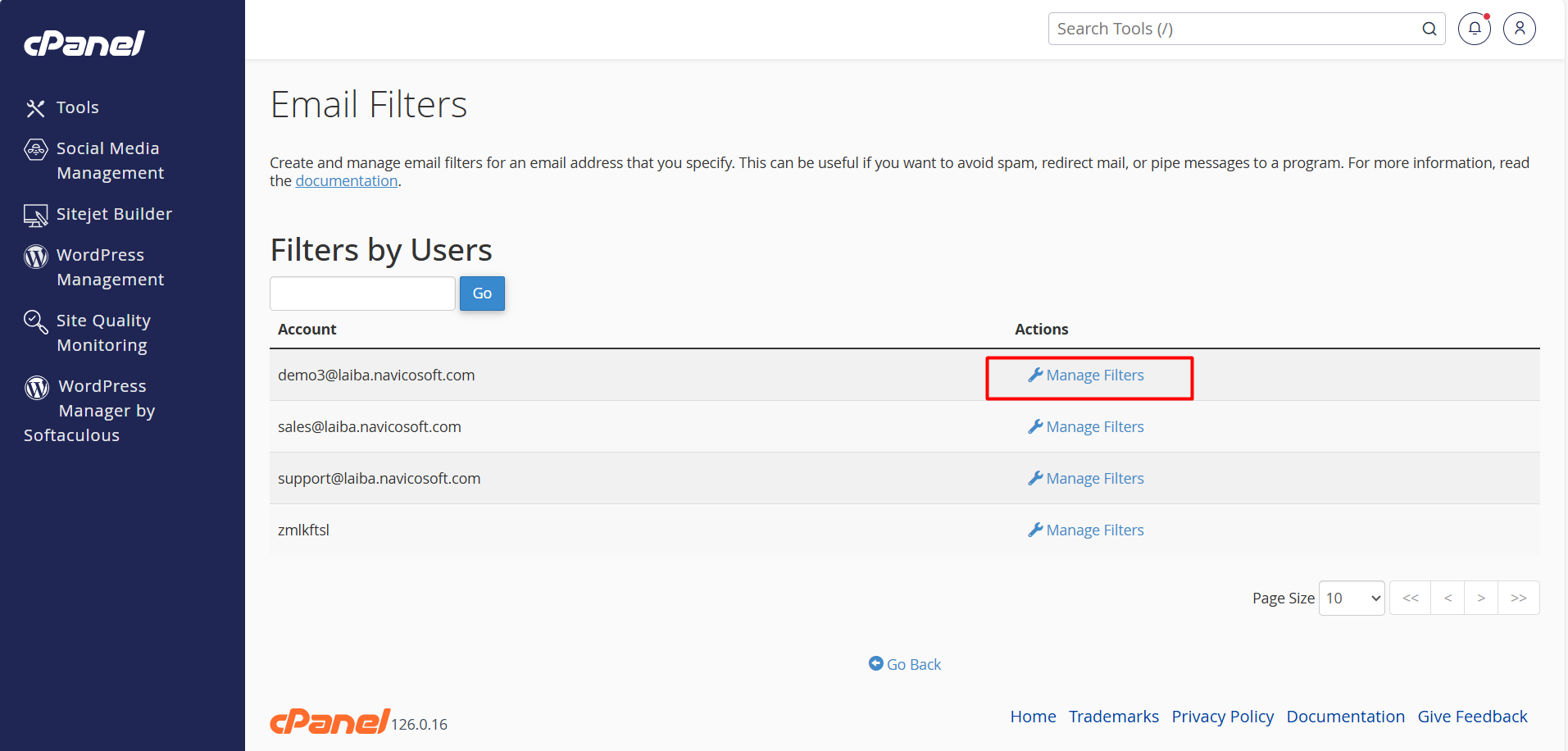Click the Sitejet Builder icon
The width and height of the screenshot is (1568, 751).
point(35,215)
